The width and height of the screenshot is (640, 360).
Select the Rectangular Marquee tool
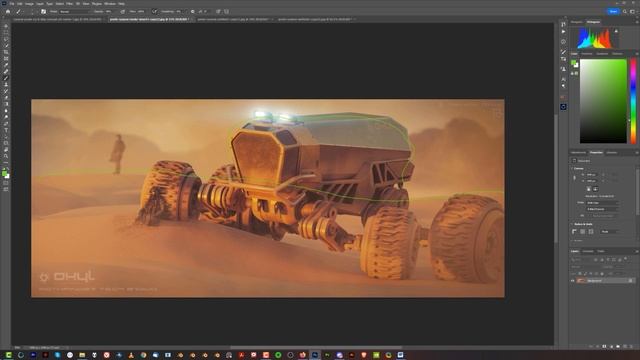point(6,32)
